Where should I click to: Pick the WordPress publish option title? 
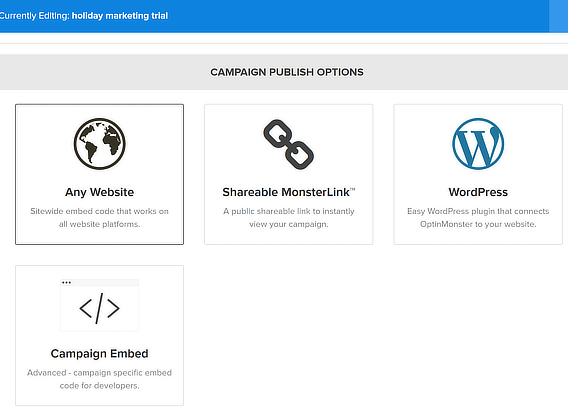click(478, 192)
